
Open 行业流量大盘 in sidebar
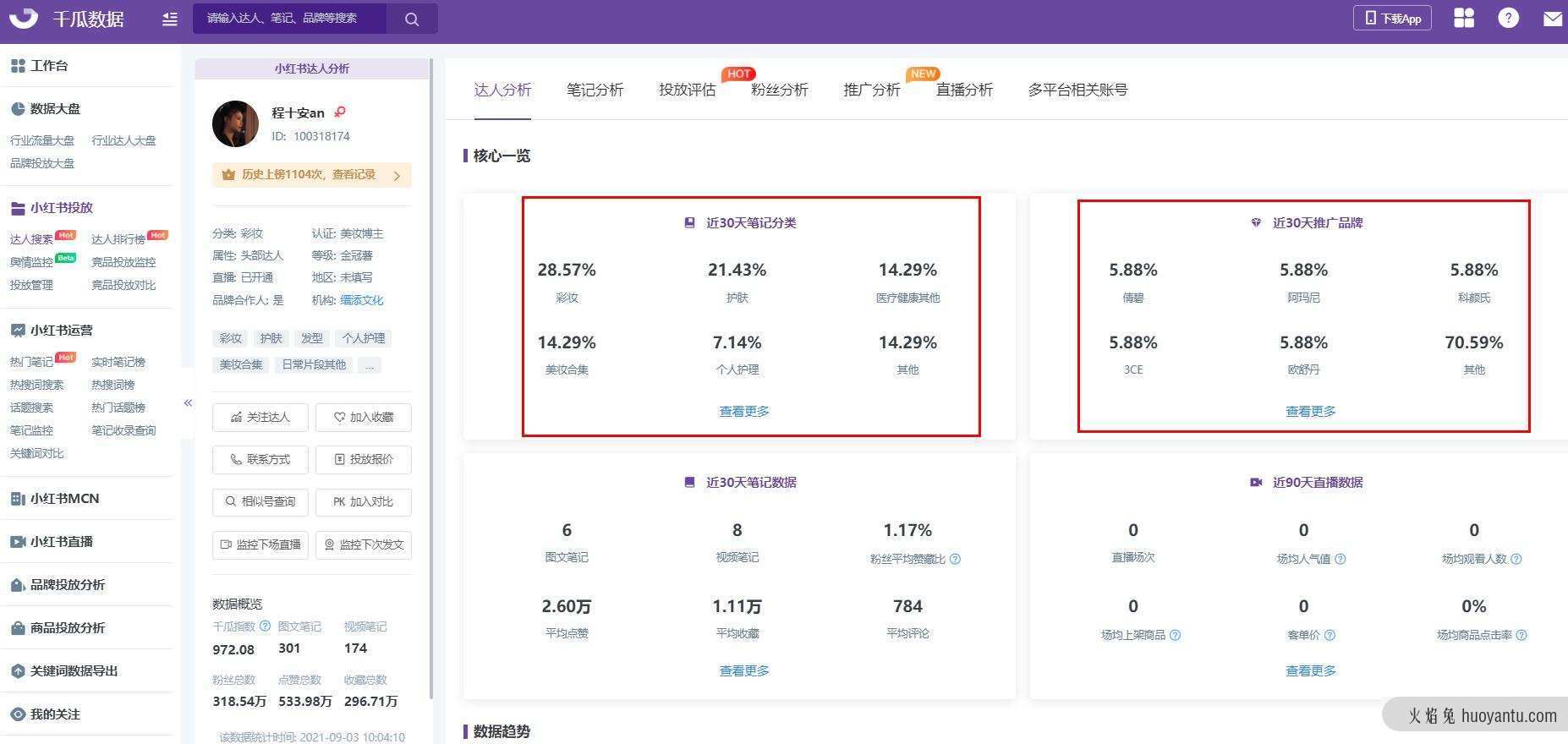pyautogui.click(x=42, y=140)
